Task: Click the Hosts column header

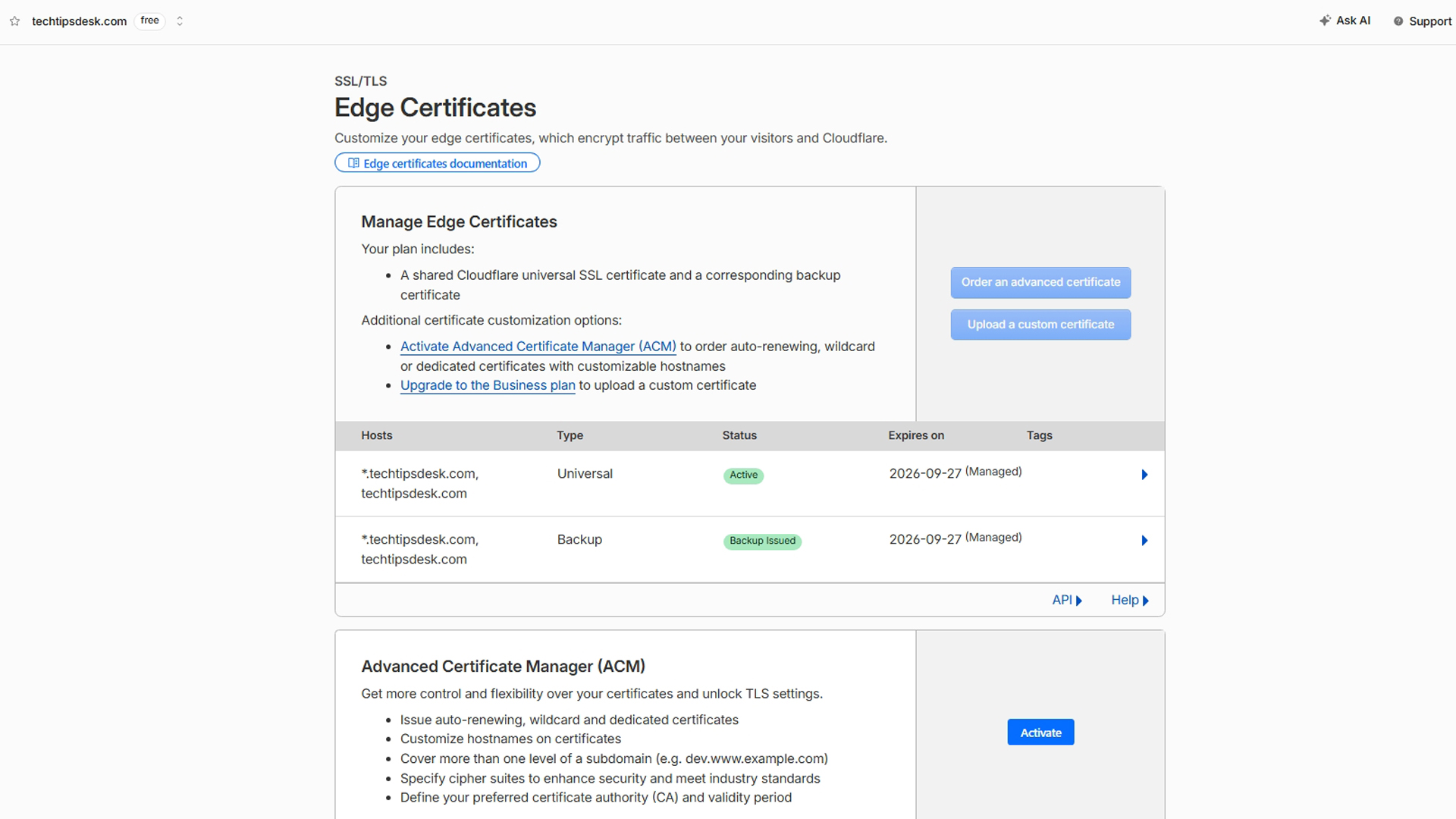Action: pos(377,435)
